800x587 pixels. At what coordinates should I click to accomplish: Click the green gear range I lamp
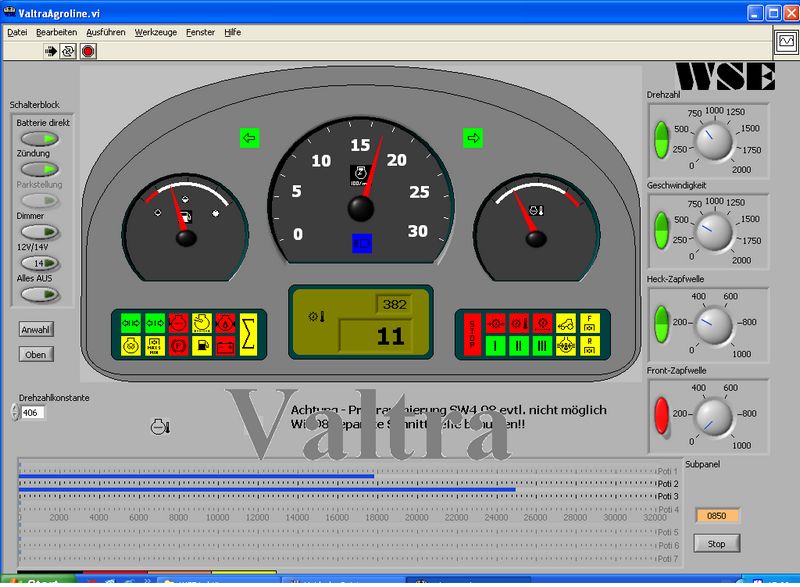point(494,346)
